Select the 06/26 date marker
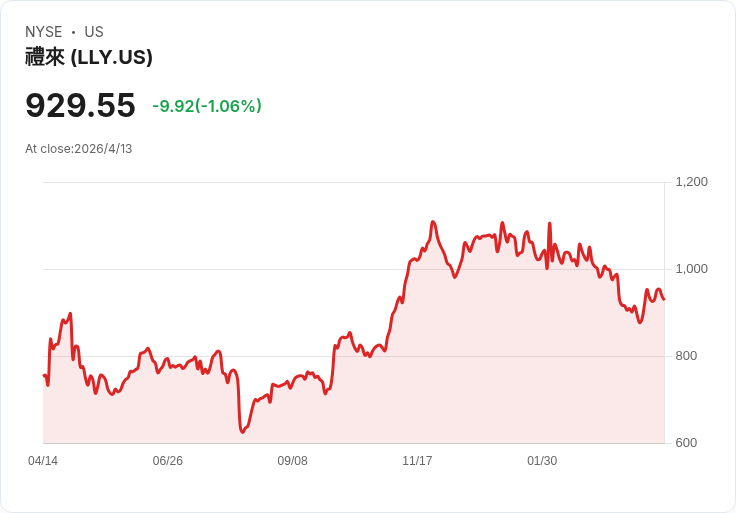Screen dimensions: 736x513 pos(168,461)
